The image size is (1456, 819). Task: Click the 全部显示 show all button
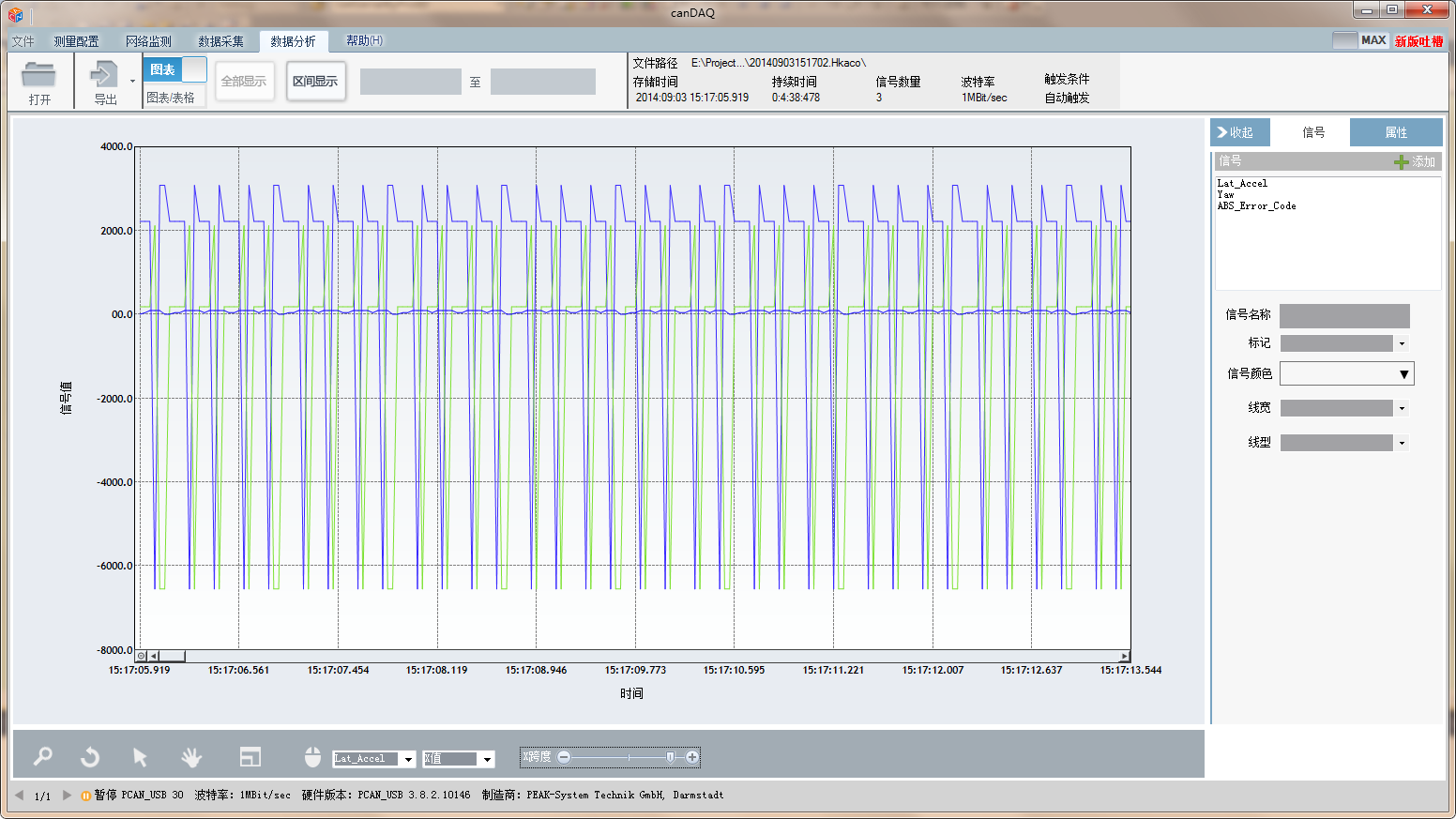pos(244,82)
